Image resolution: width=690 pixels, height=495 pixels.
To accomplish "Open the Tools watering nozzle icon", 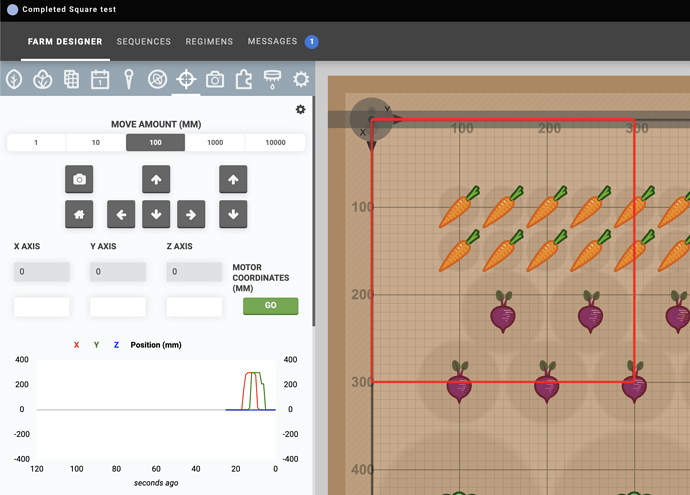I will (x=272, y=80).
